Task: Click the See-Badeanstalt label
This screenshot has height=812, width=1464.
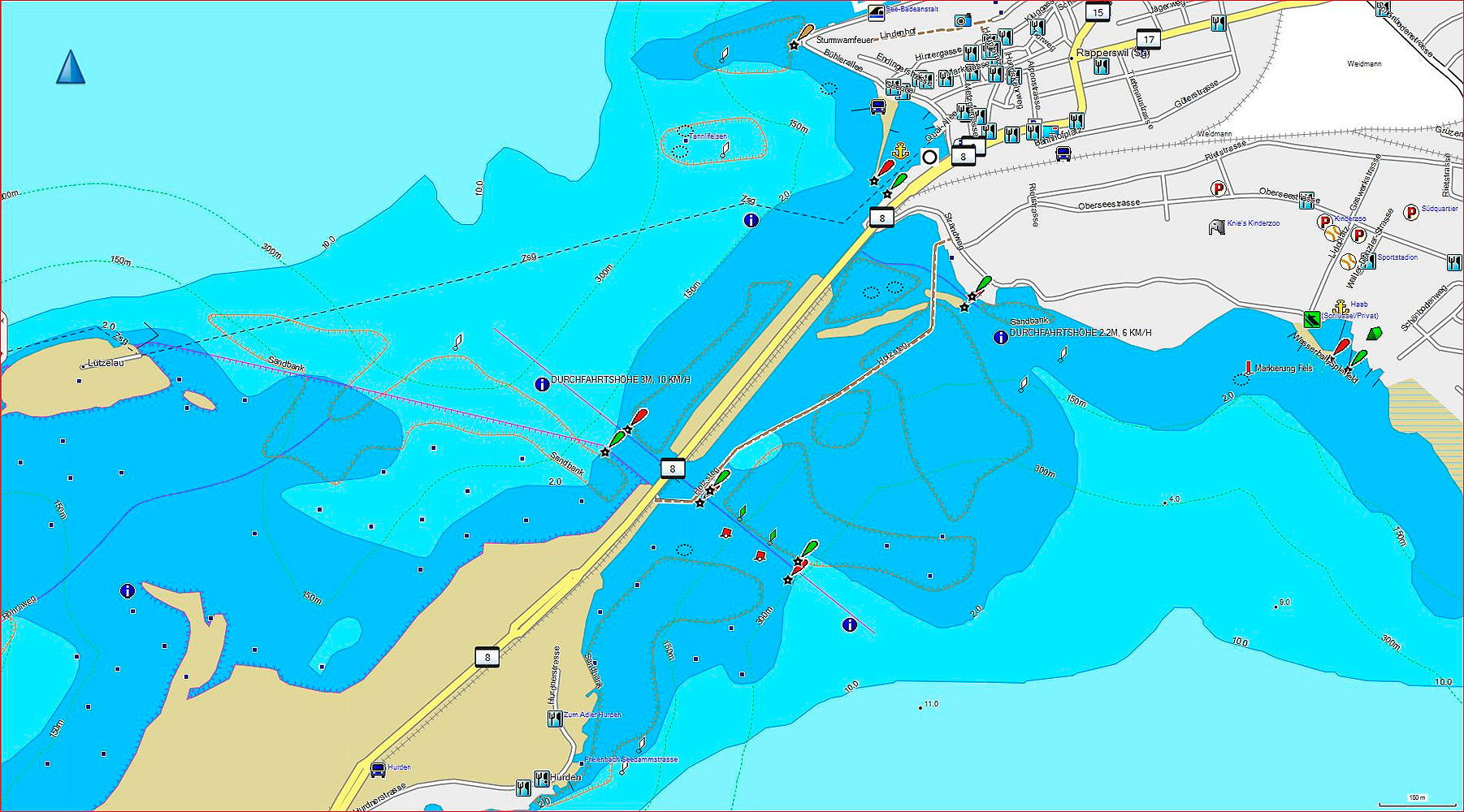Action: [x=912, y=9]
